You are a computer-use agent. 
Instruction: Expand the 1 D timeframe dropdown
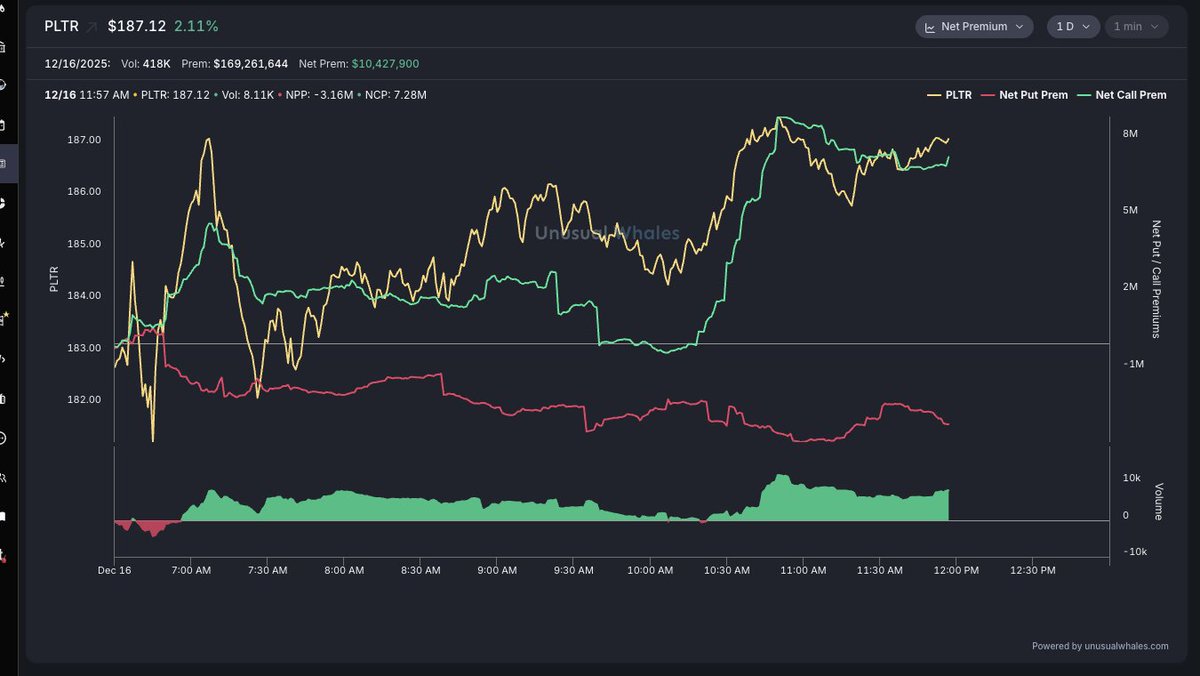pos(1072,26)
